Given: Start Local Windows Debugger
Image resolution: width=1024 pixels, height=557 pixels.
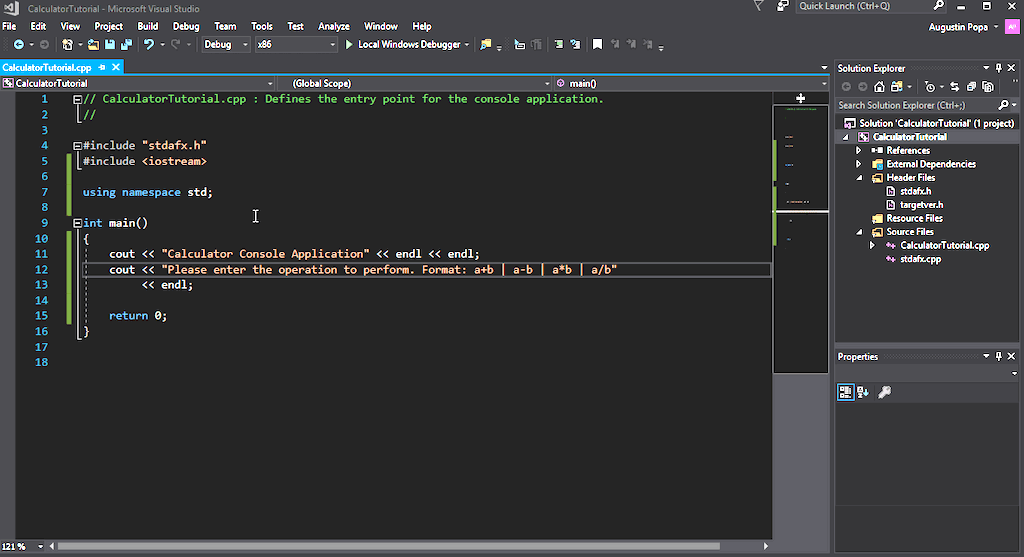Looking at the screenshot, I should 402,45.
